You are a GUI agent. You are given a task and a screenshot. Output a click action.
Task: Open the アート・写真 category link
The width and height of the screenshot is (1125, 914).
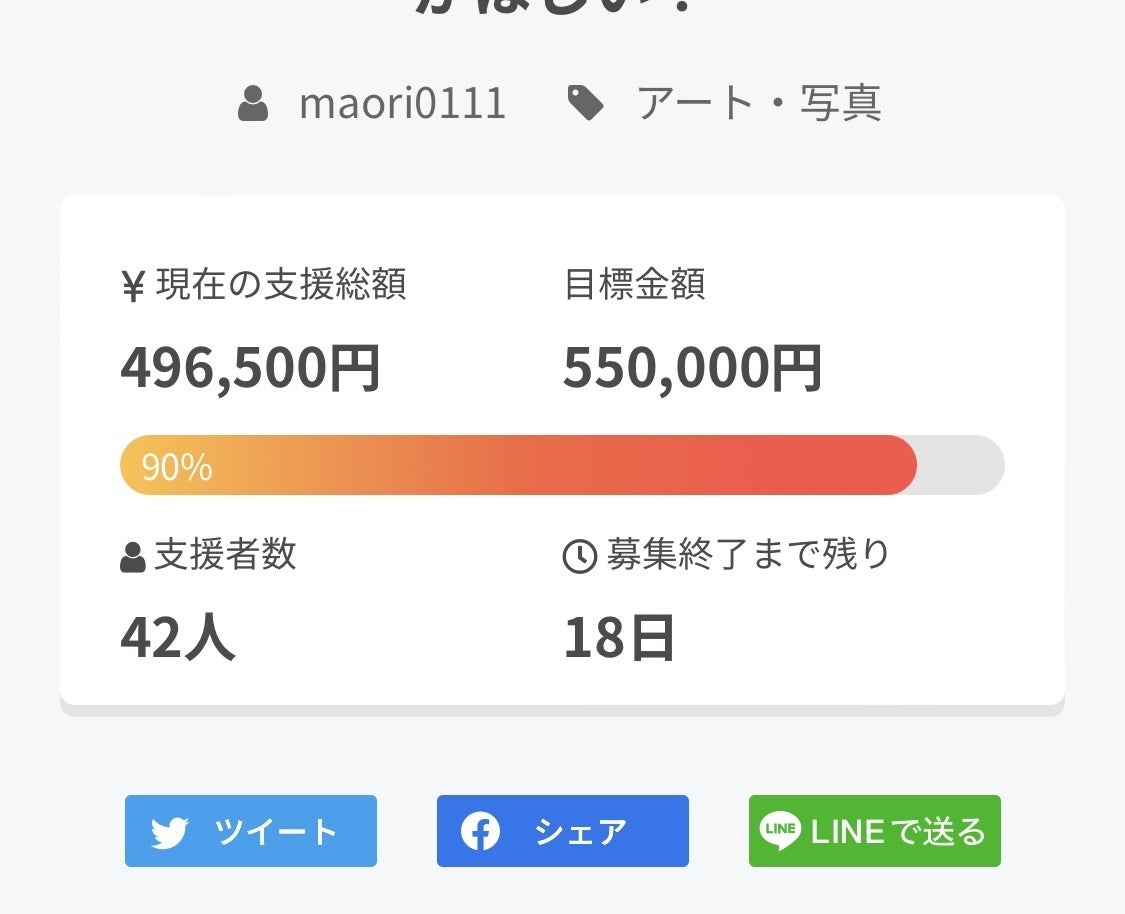pyautogui.click(x=759, y=103)
